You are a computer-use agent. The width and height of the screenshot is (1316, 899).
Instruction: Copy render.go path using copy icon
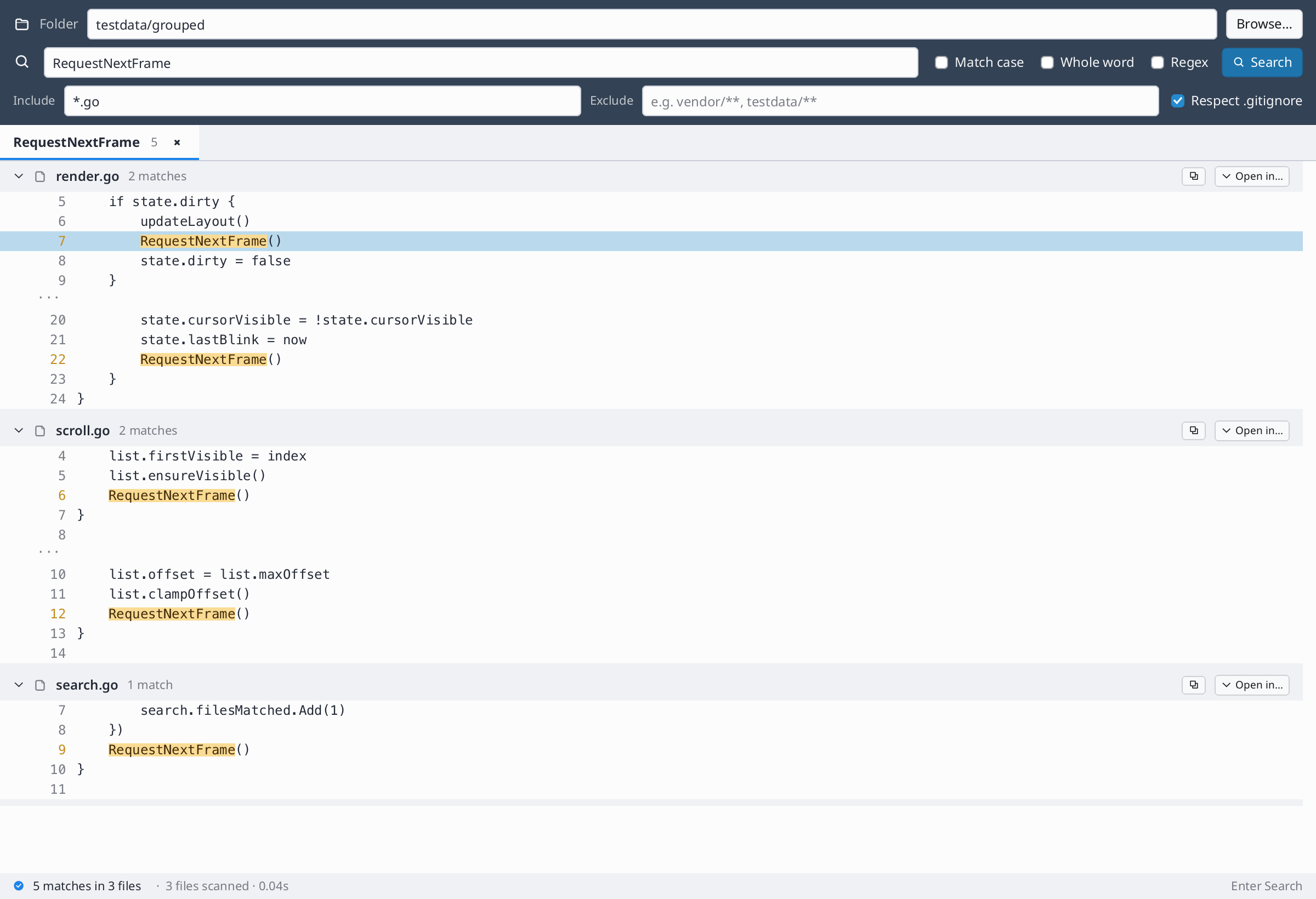point(1193,176)
